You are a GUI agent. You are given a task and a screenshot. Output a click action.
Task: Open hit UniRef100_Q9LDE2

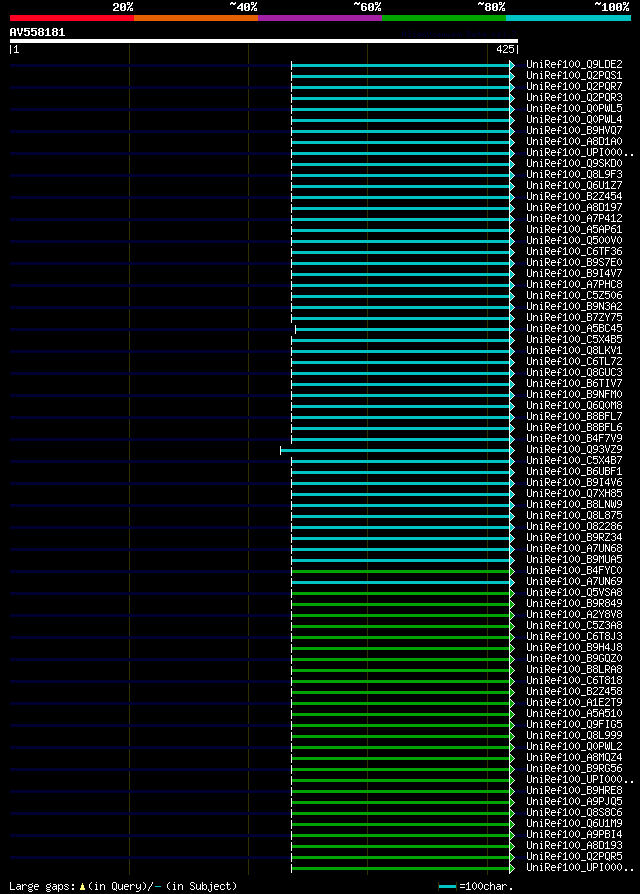(x=574, y=64)
